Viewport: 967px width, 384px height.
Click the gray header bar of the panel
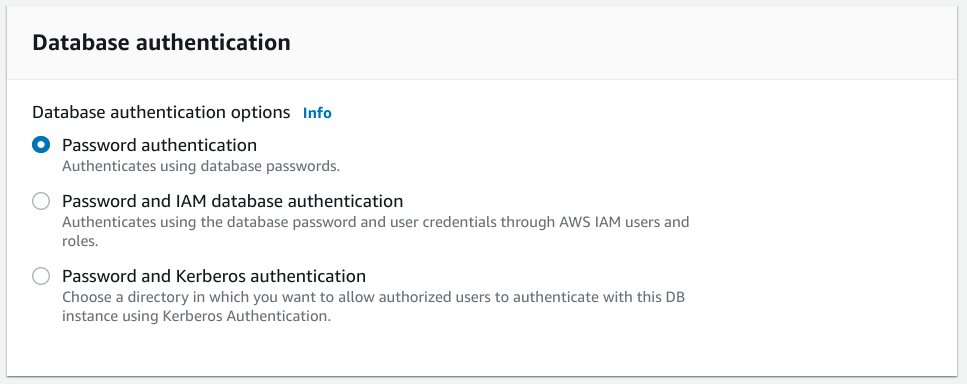coord(482,43)
